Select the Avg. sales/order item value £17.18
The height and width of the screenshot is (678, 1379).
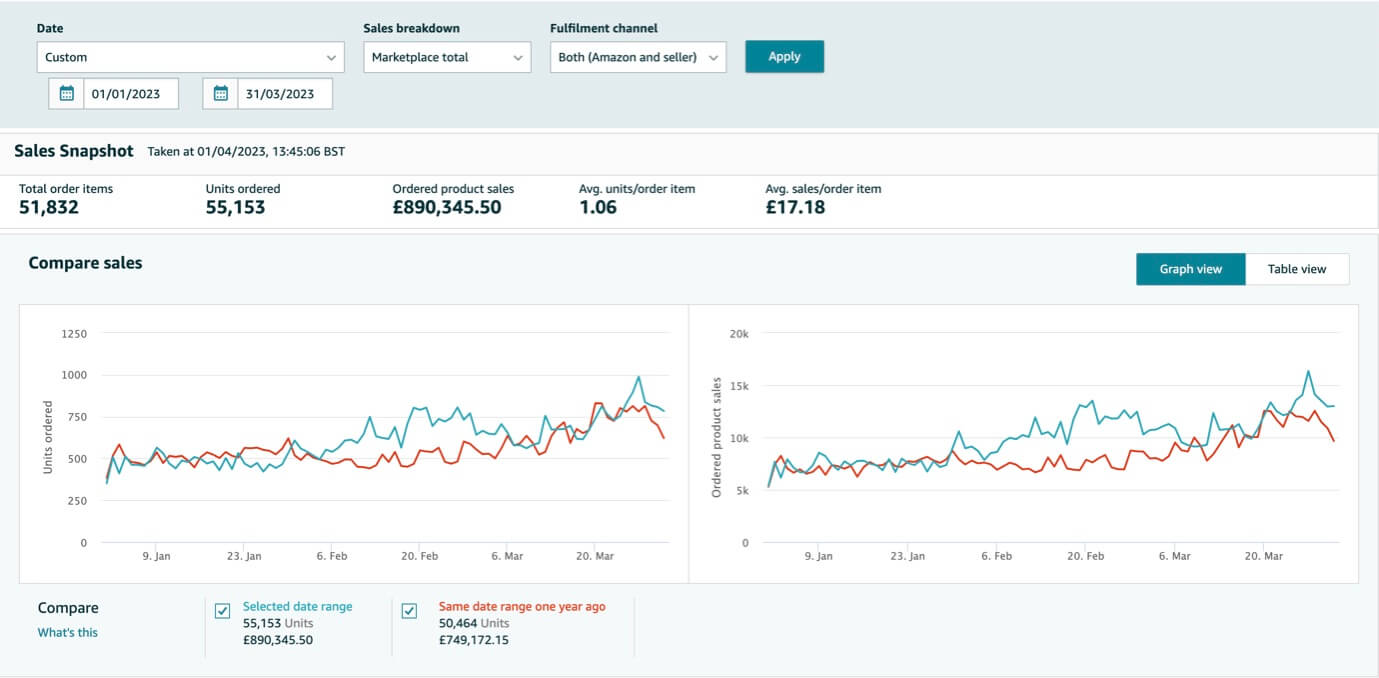[x=795, y=208]
